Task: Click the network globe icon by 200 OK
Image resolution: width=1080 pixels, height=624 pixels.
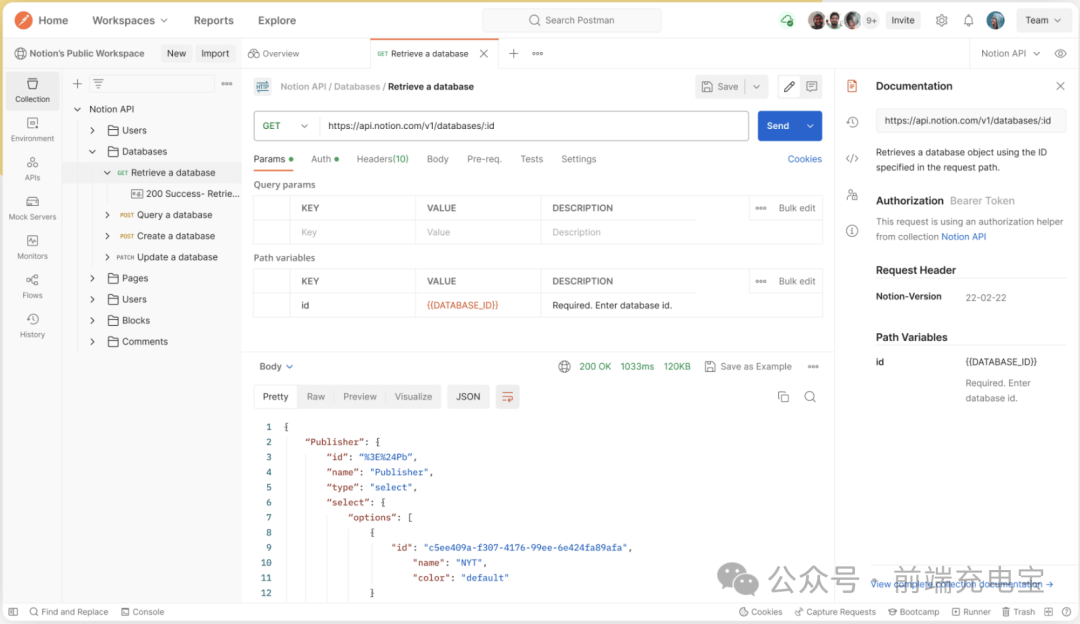Action: coord(564,366)
